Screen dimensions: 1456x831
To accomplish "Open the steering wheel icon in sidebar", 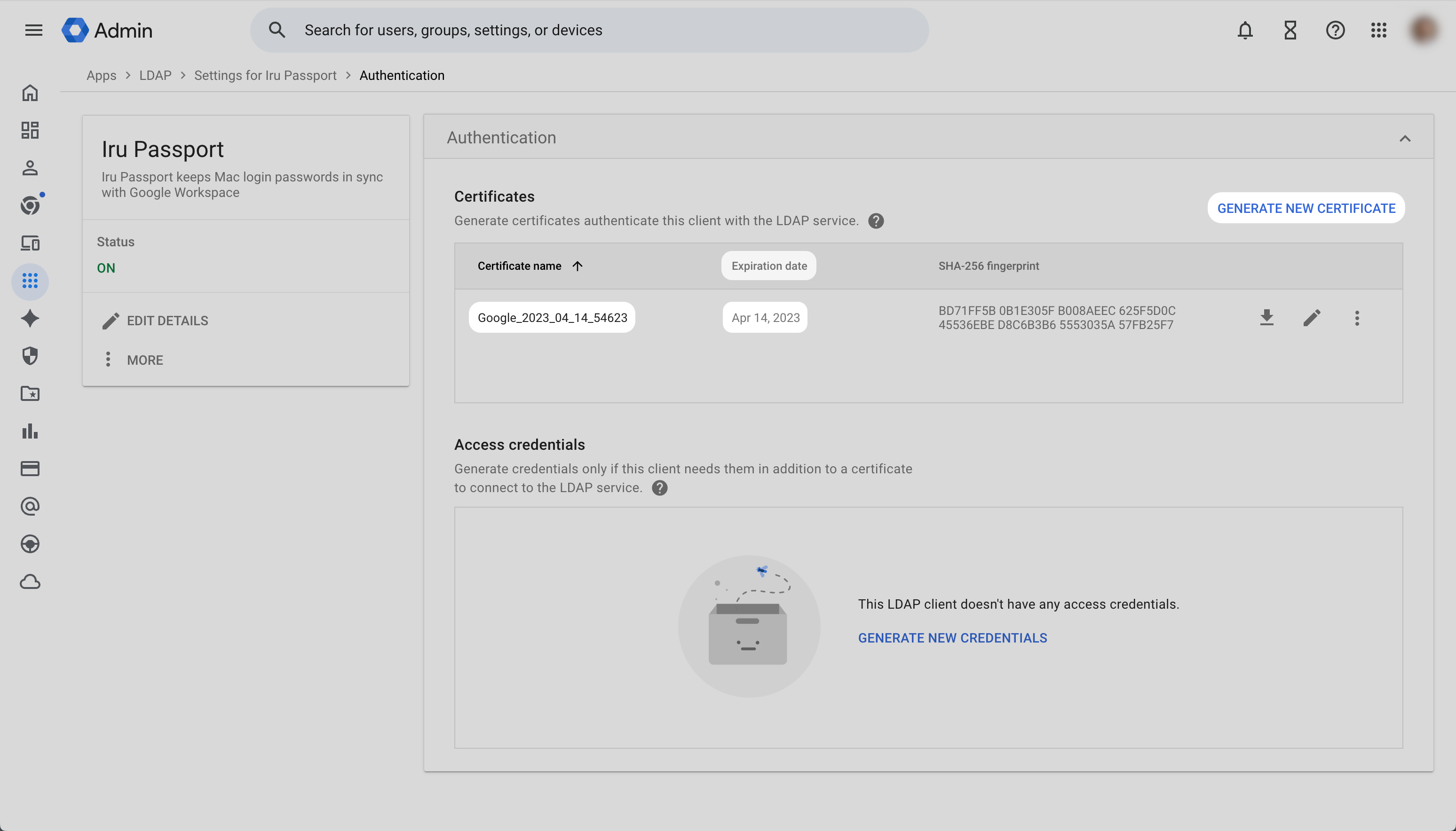I will pyautogui.click(x=30, y=544).
